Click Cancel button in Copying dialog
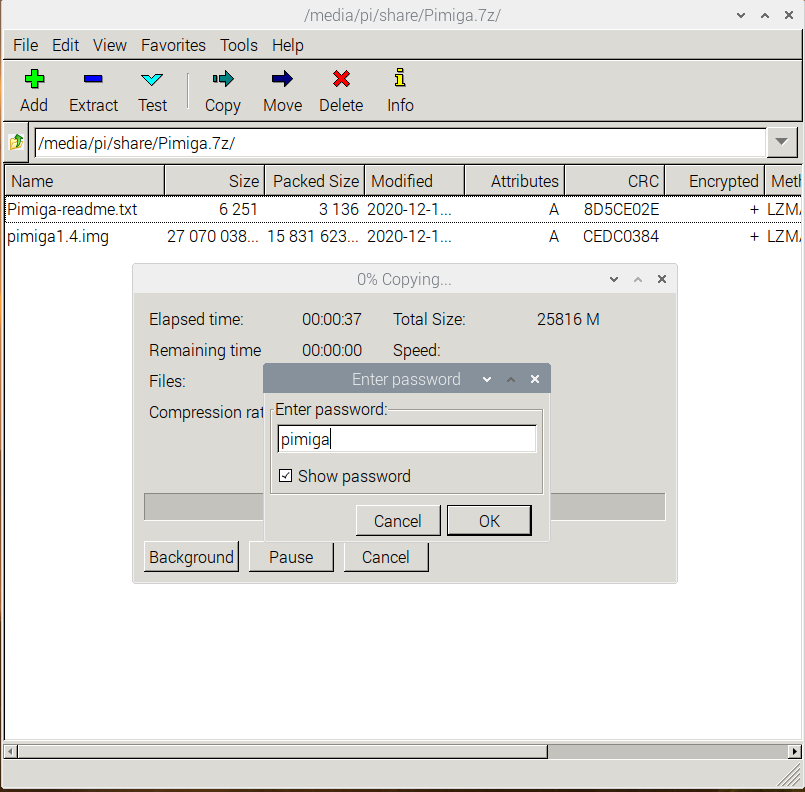The height and width of the screenshot is (792, 805). tap(386, 556)
